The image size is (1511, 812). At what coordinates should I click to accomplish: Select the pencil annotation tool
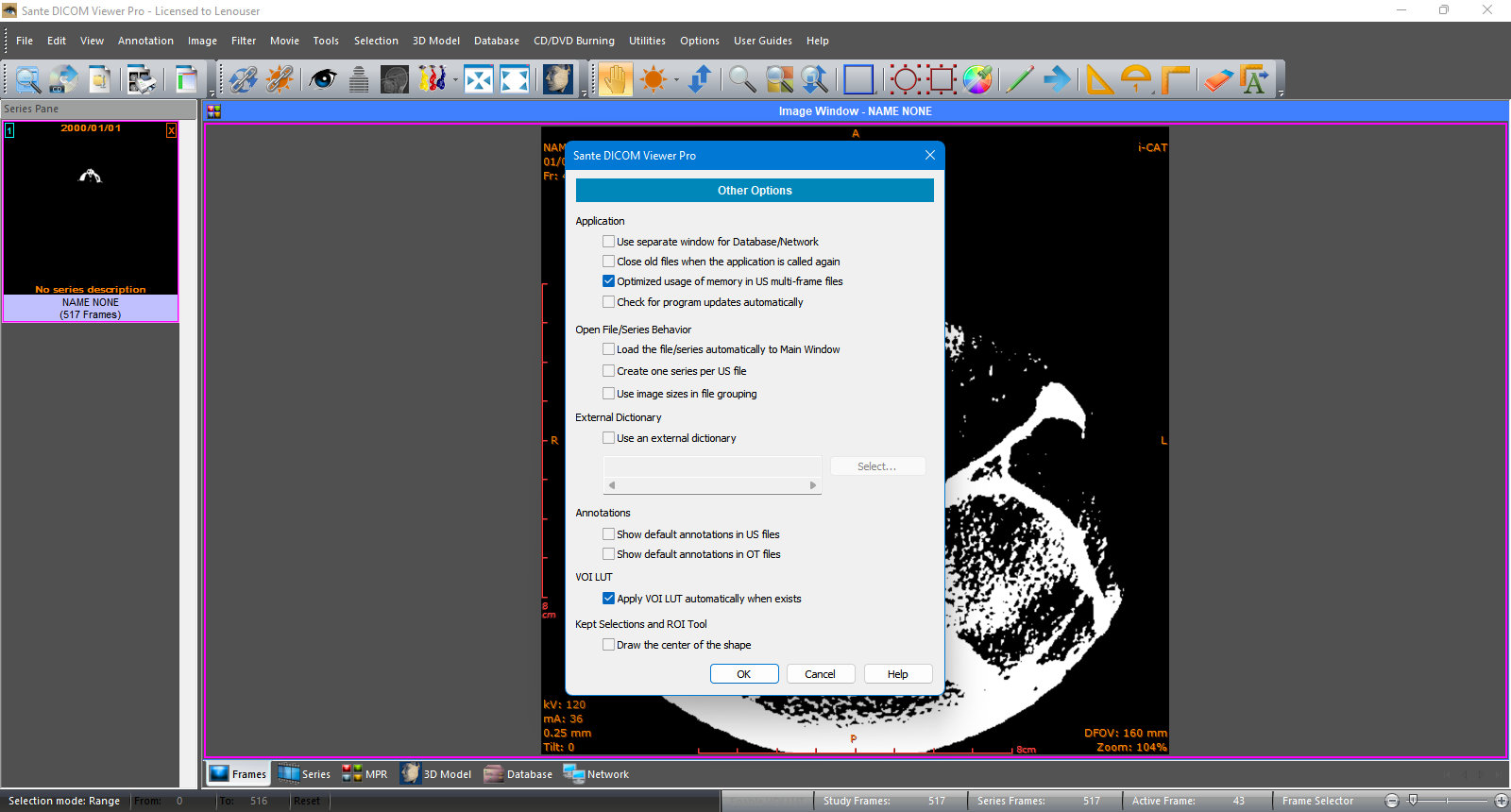click(x=1019, y=79)
